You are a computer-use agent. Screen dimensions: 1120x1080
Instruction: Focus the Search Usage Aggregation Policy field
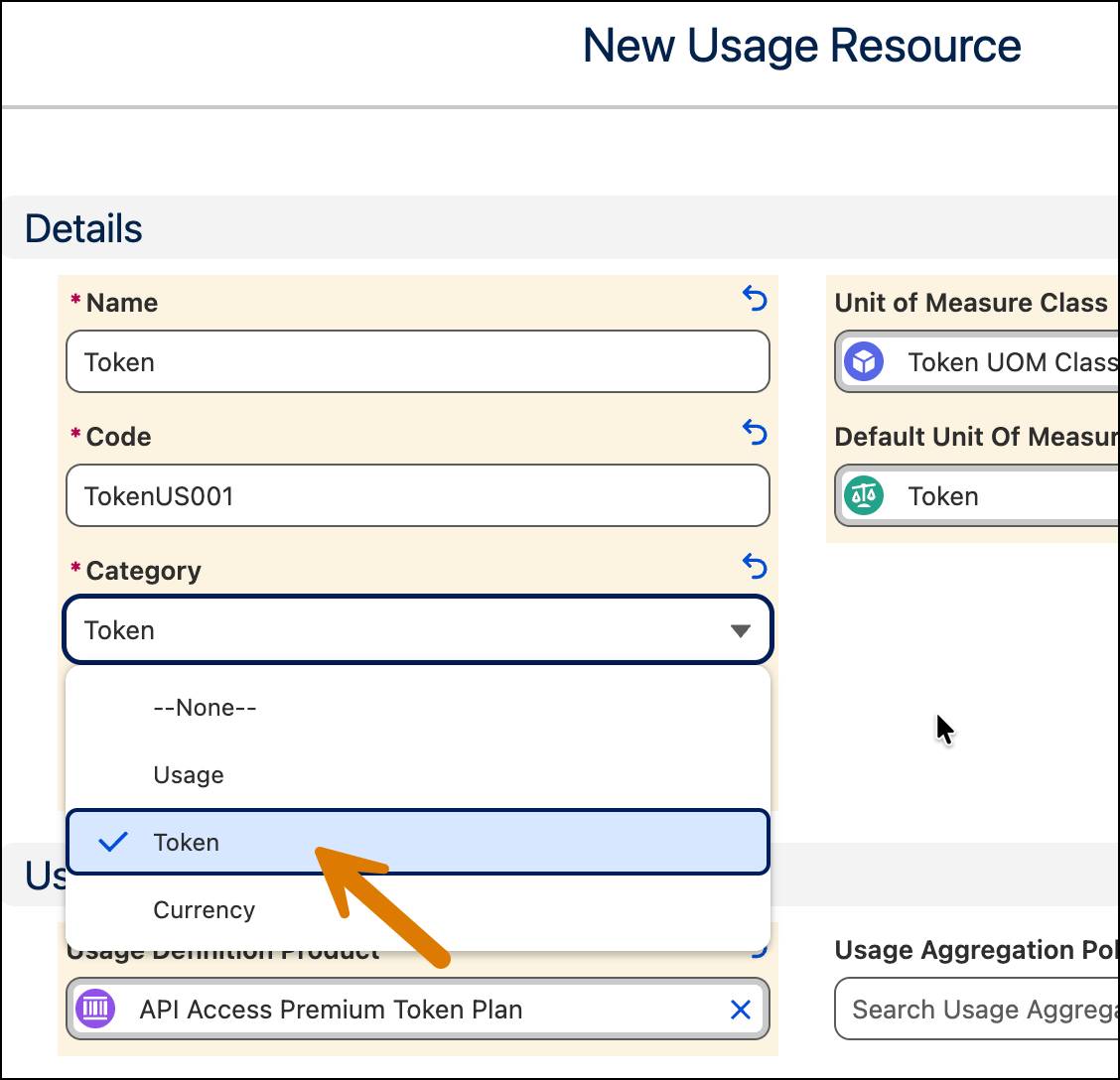[x=976, y=1010]
